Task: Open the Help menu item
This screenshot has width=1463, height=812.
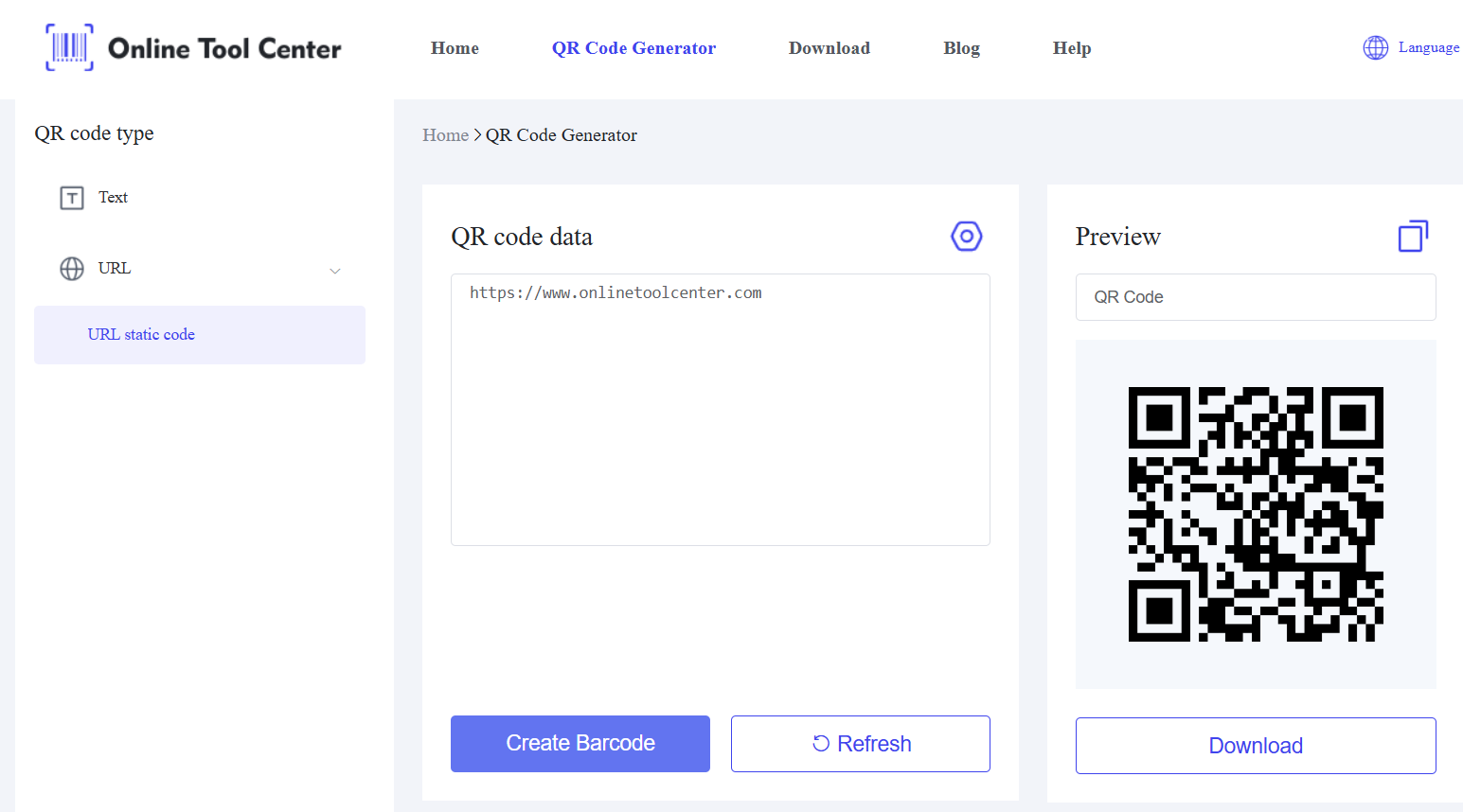Action: (1072, 48)
